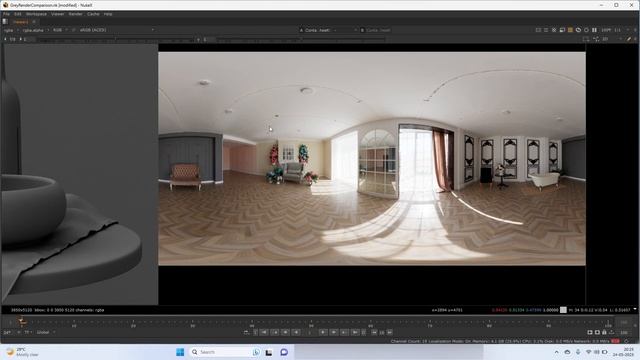Go to the first frame
Screen dimensions: 640x360
pyautogui.click(x=264, y=333)
